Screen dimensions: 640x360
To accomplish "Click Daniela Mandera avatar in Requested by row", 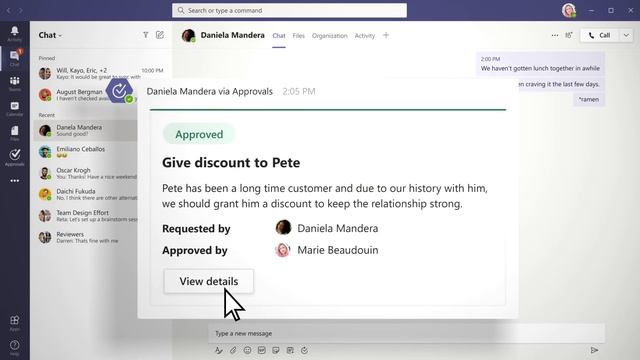I will (283, 228).
